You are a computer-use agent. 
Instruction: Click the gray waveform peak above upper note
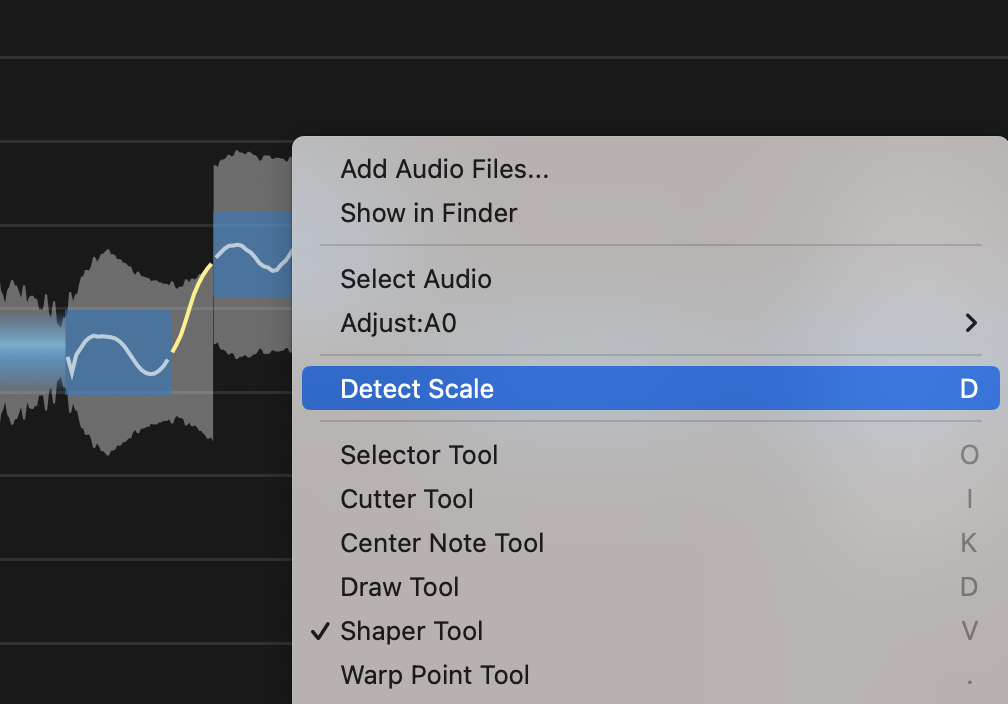point(250,180)
